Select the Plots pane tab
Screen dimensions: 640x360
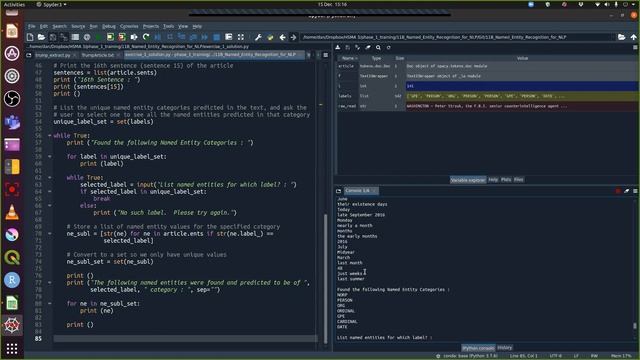[x=506, y=180]
